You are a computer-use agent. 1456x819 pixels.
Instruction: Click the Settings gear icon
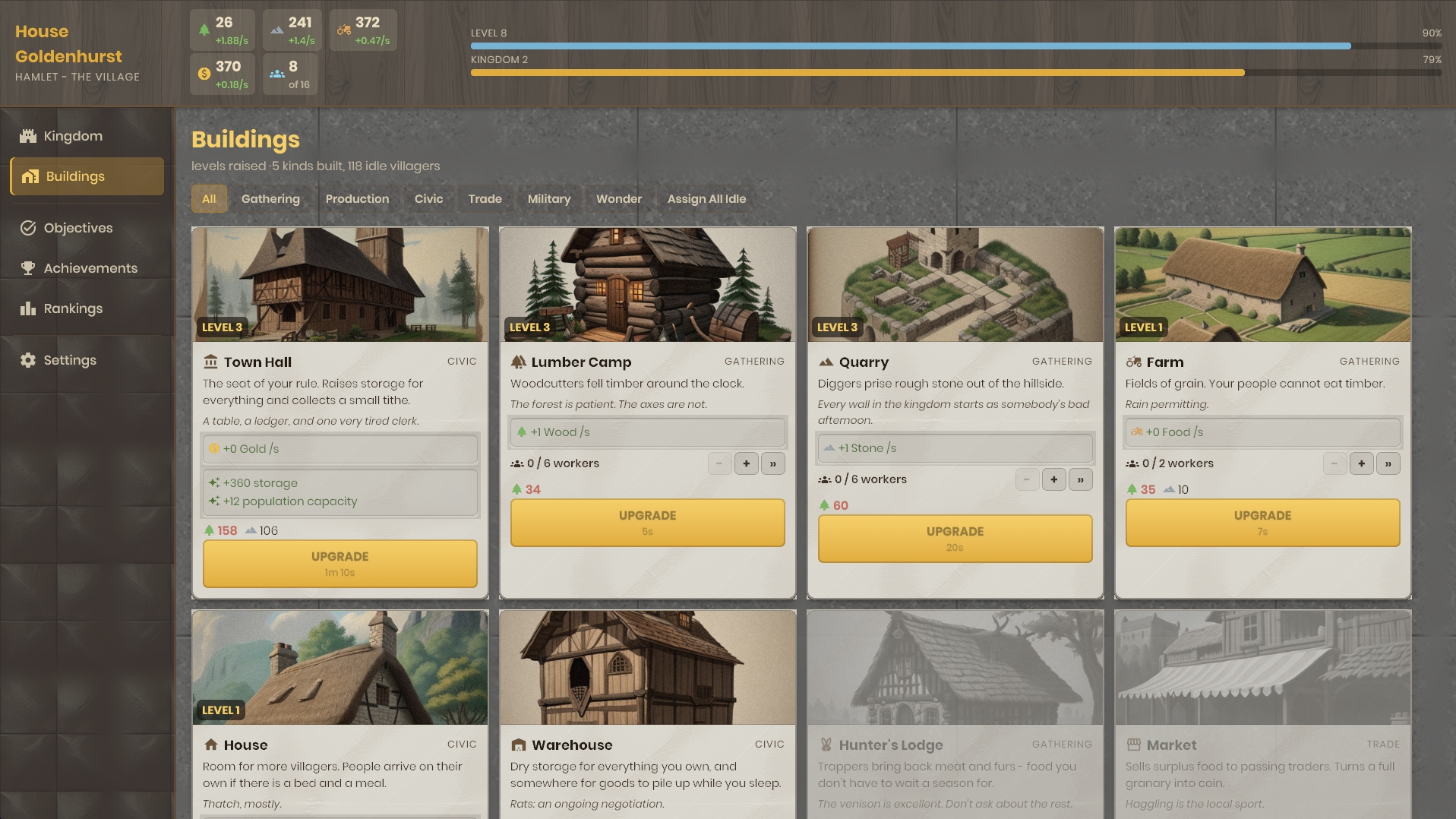click(28, 360)
